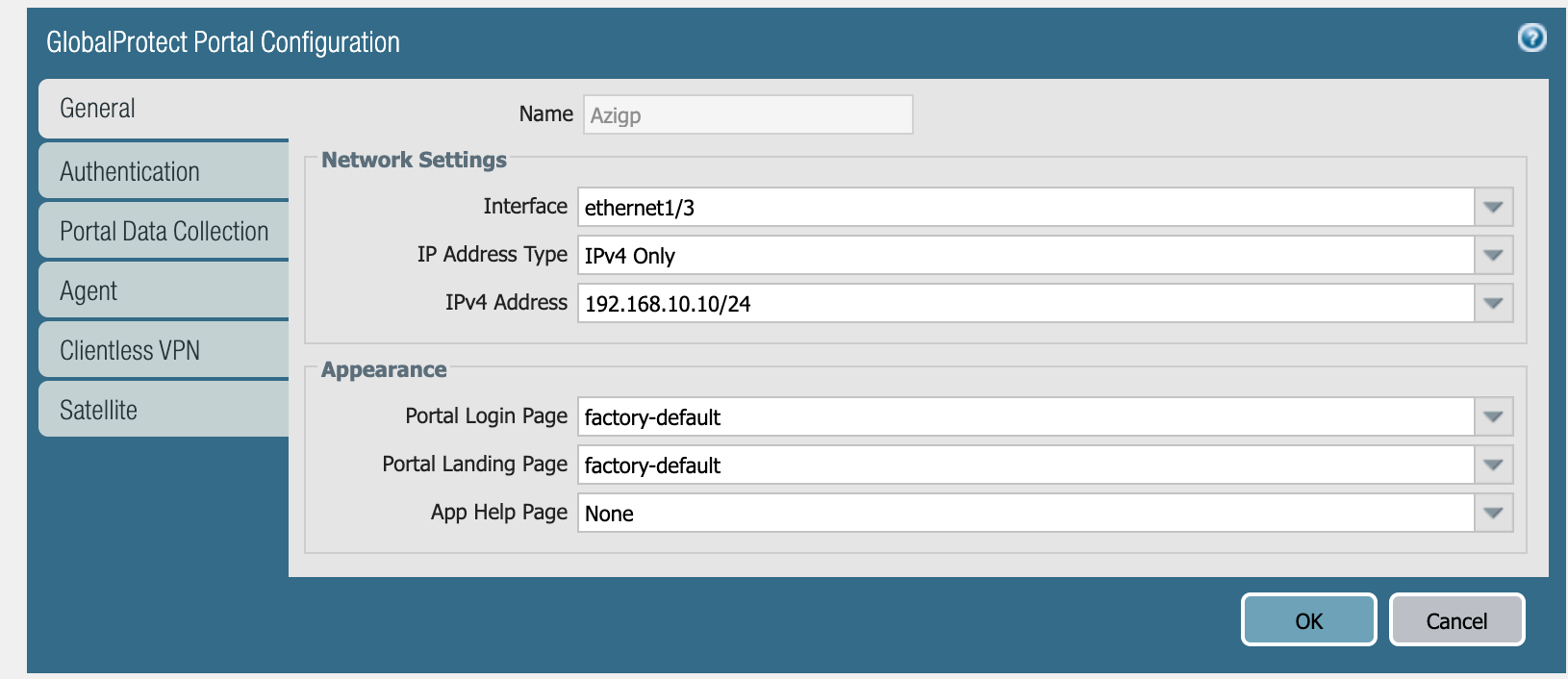Expand the Portal Login Page dropdown
This screenshot has width=1568, height=679.
(x=1493, y=416)
